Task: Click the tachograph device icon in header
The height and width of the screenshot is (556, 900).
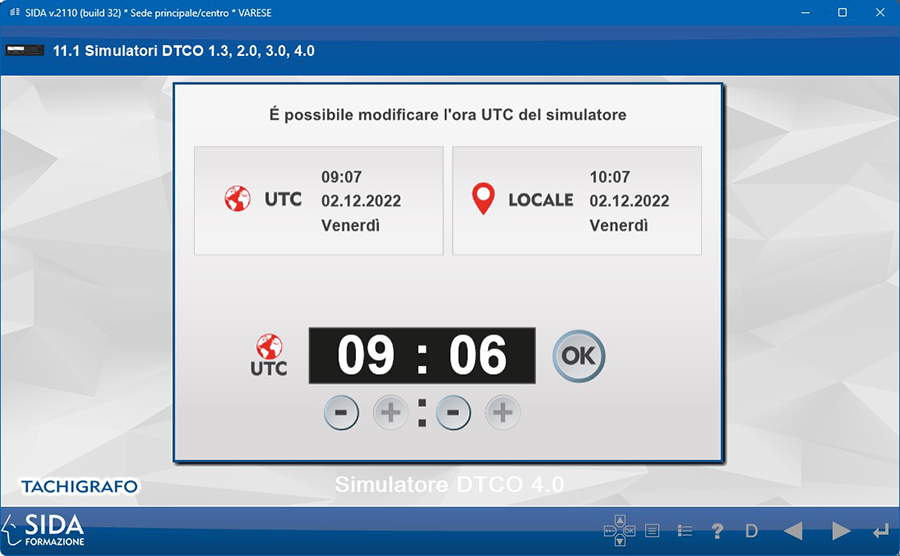Action: [x=25, y=50]
